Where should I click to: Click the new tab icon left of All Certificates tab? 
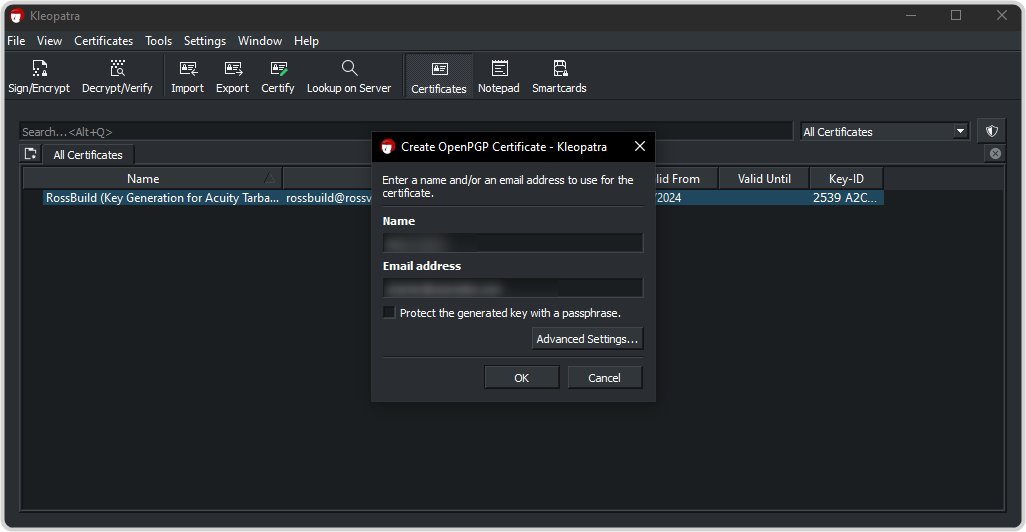31,154
